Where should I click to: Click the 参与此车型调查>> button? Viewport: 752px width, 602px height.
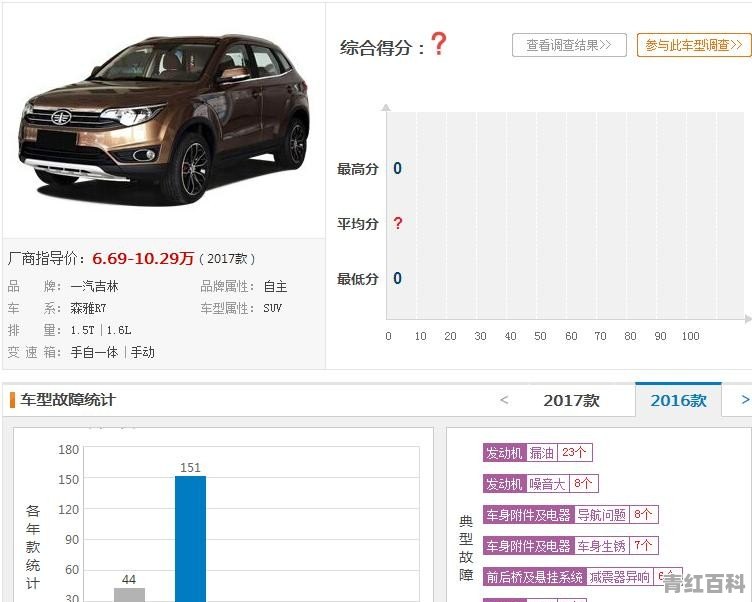(x=693, y=45)
